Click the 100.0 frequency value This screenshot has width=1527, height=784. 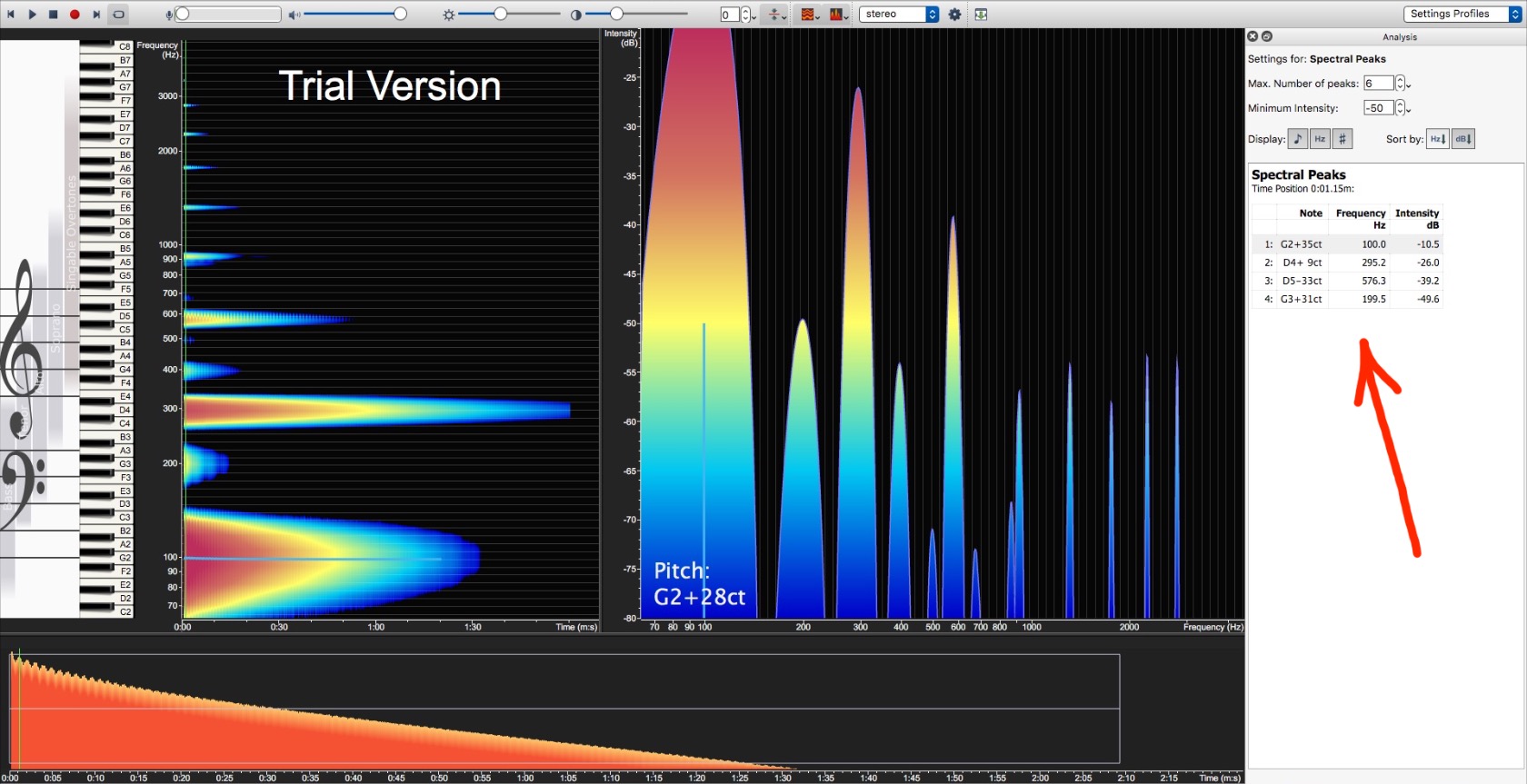point(1373,244)
